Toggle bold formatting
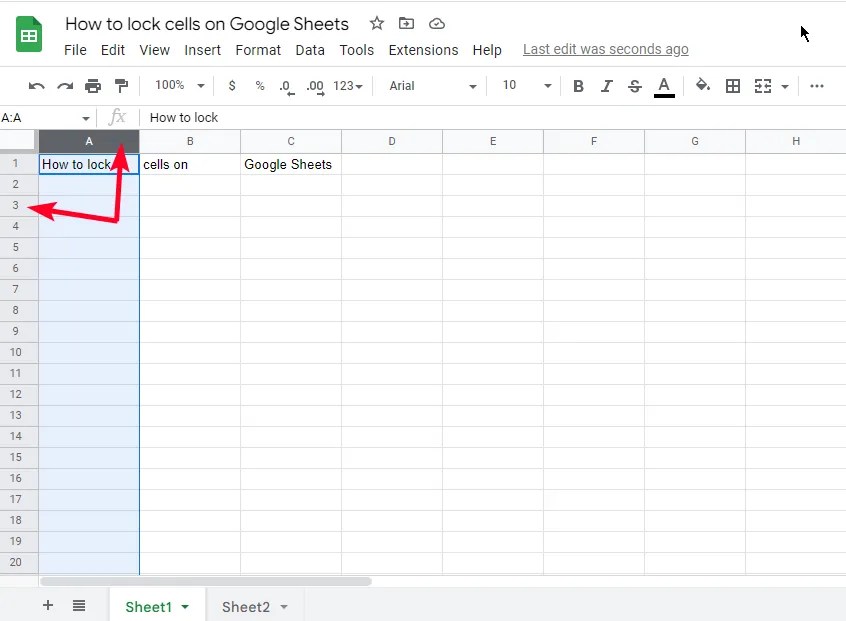 click(x=578, y=86)
